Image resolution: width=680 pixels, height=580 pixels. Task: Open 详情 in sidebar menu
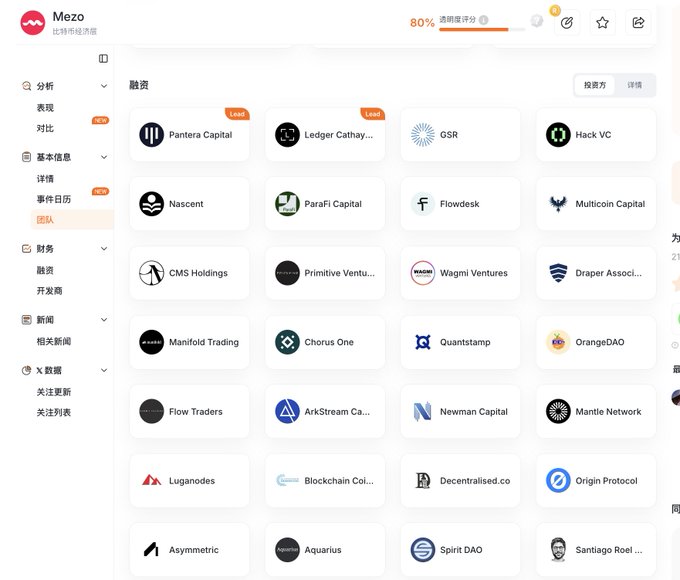[45, 179]
